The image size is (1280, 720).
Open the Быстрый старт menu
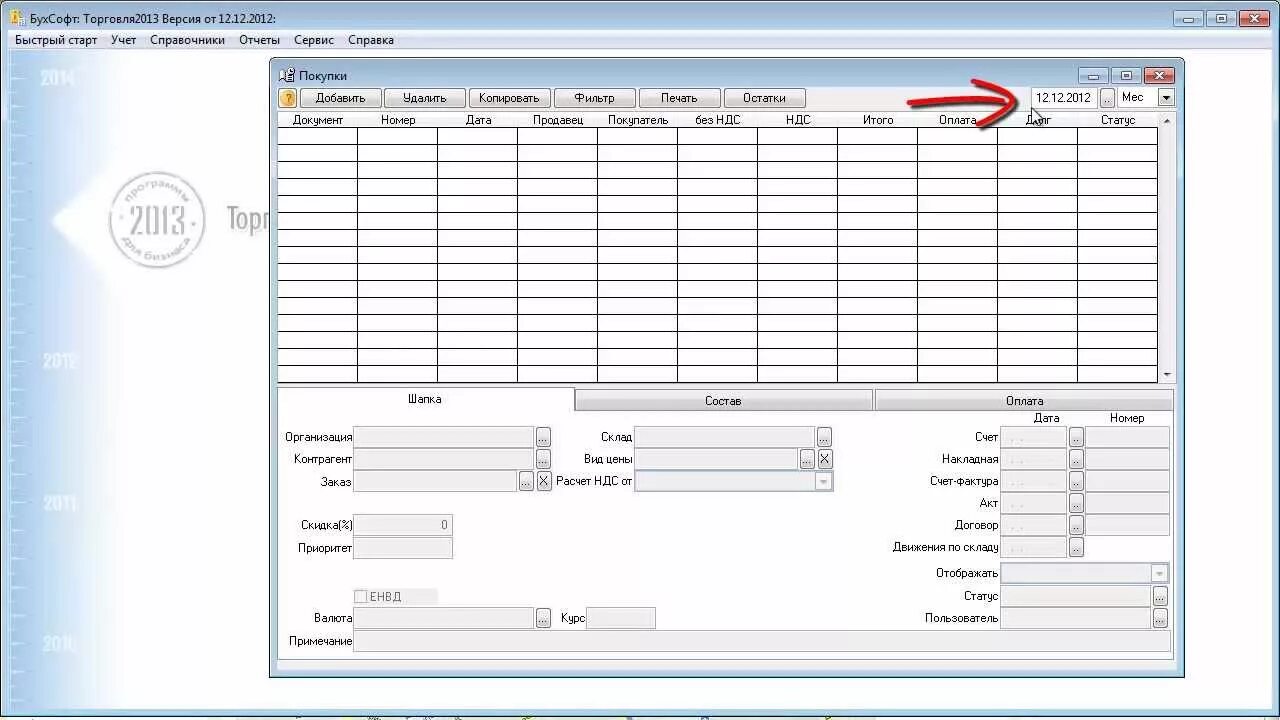coord(56,40)
